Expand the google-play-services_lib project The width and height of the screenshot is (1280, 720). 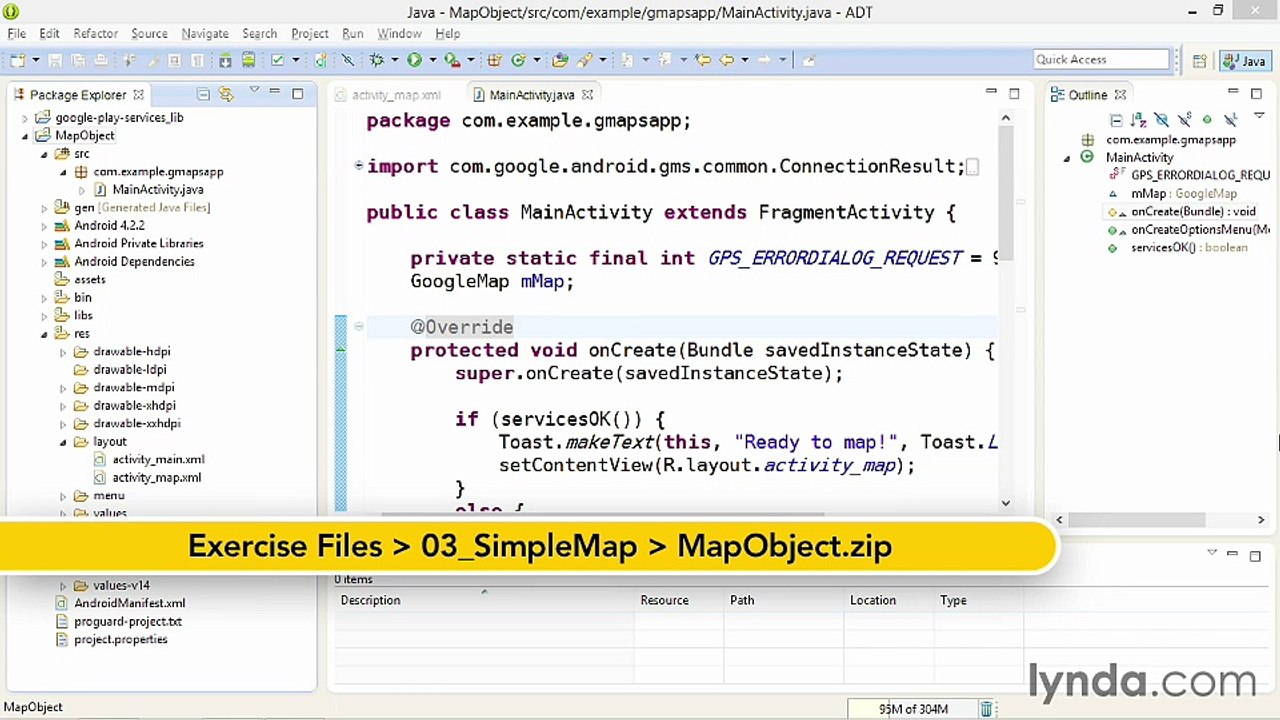(x=25, y=118)
